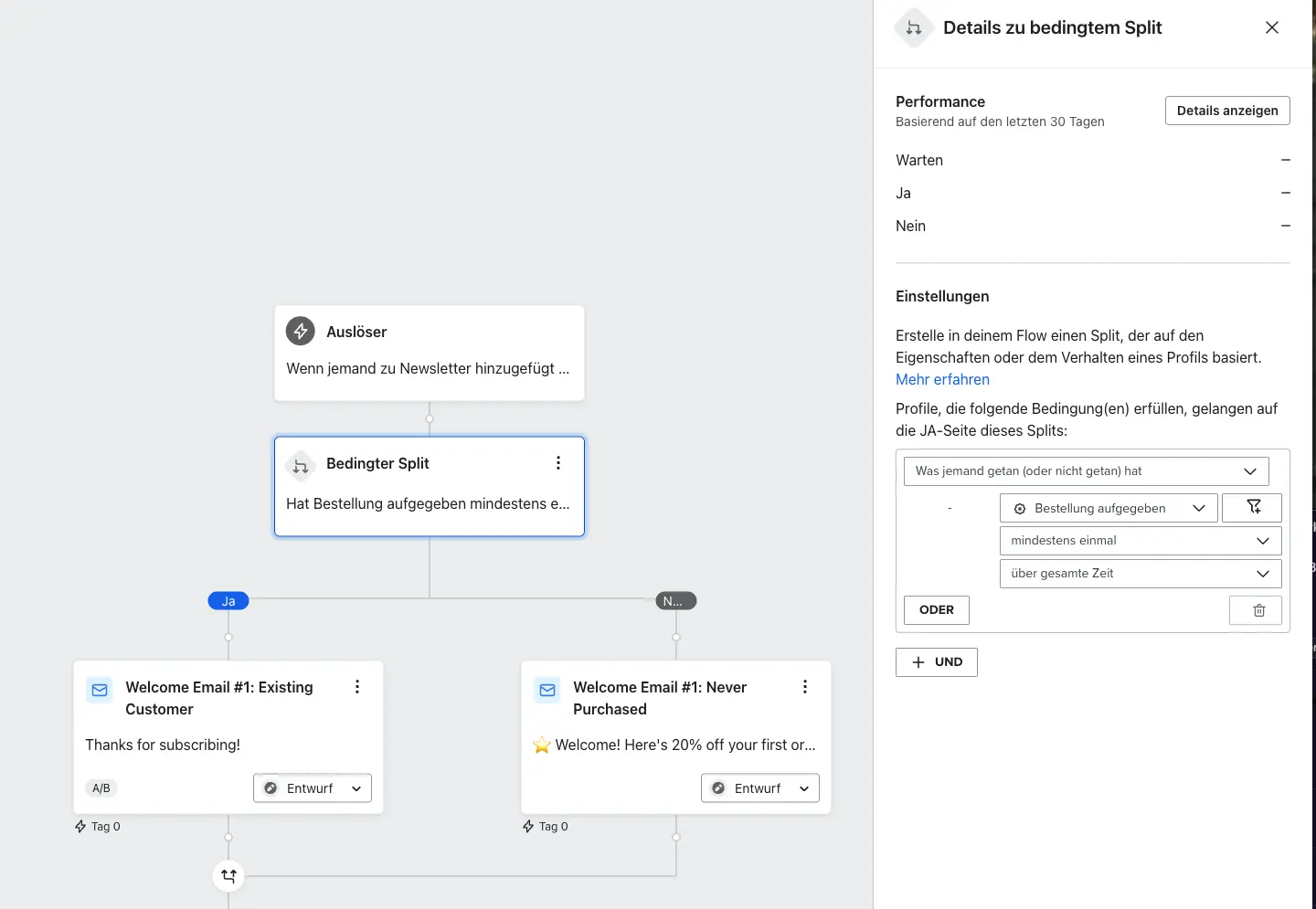Image resolution: width=1316 pixels, height=909 pixels.
Task: Click the UND button to add a condition
Action: pyautogui.click(x=937, y=661)
